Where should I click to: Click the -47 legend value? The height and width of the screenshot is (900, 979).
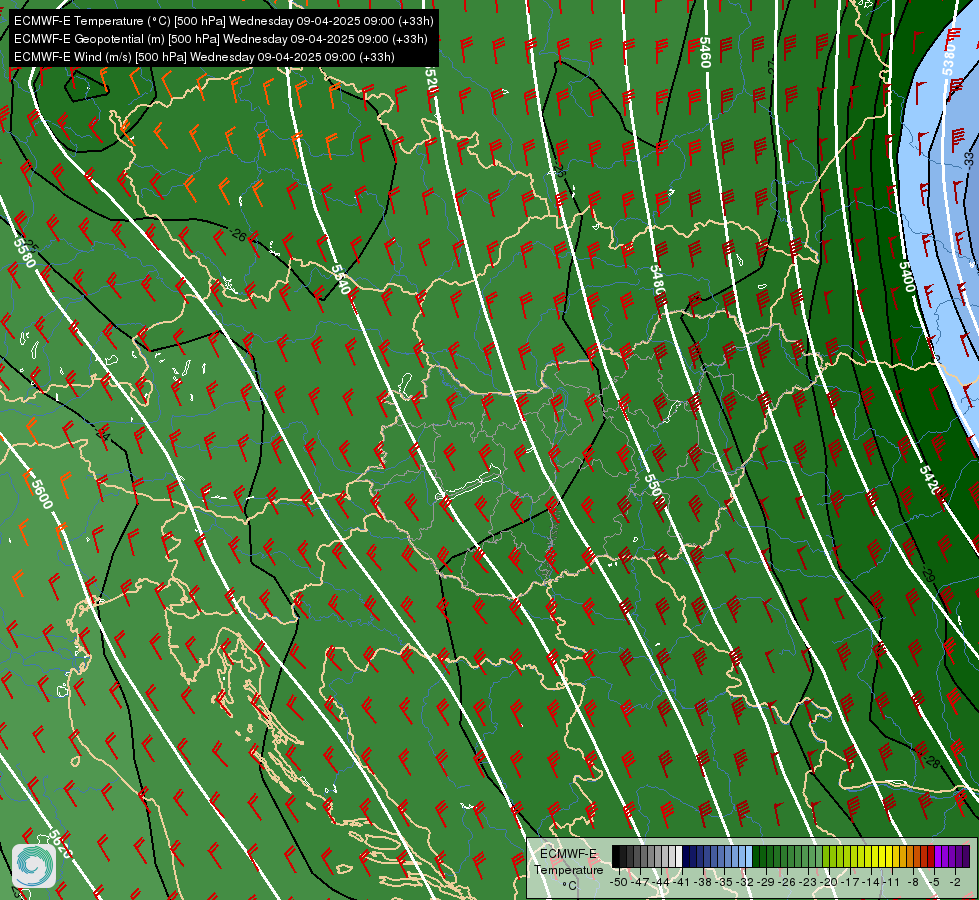[641, 882]
